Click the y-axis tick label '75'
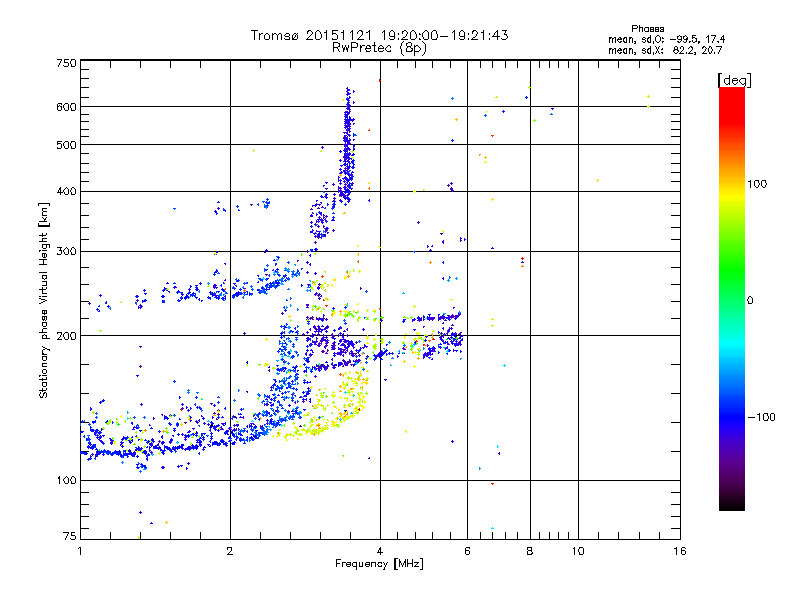 coord(70,536)
